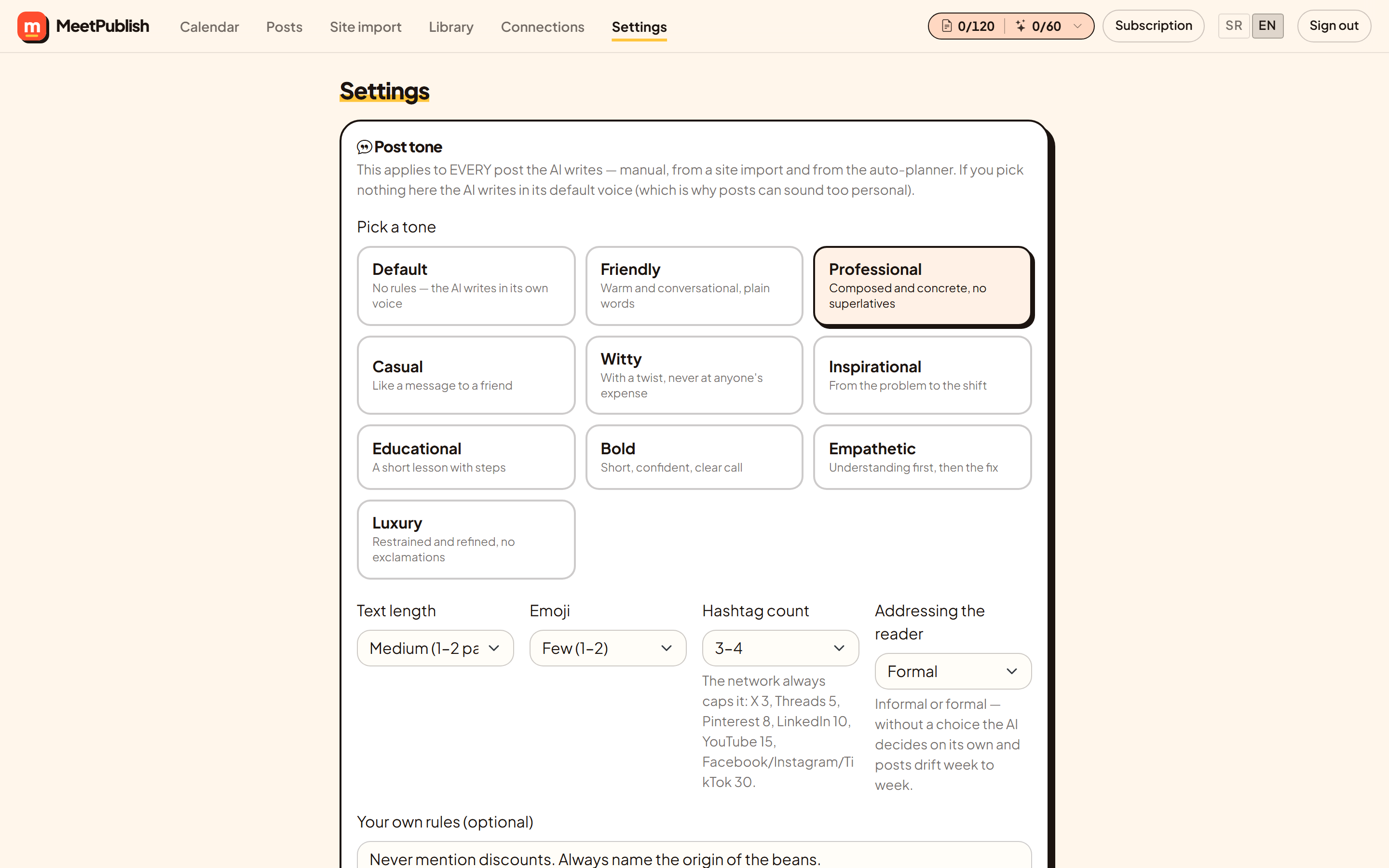
Task: Click the 'Informal or formal' helper text
Action: (x=947, y=745)
